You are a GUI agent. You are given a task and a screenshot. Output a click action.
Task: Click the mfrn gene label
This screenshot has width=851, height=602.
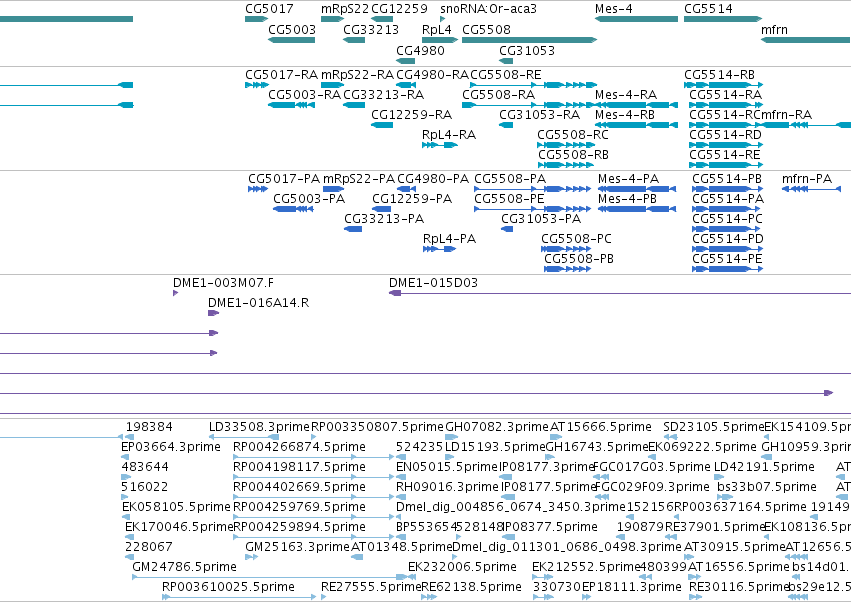click(774, 29)
